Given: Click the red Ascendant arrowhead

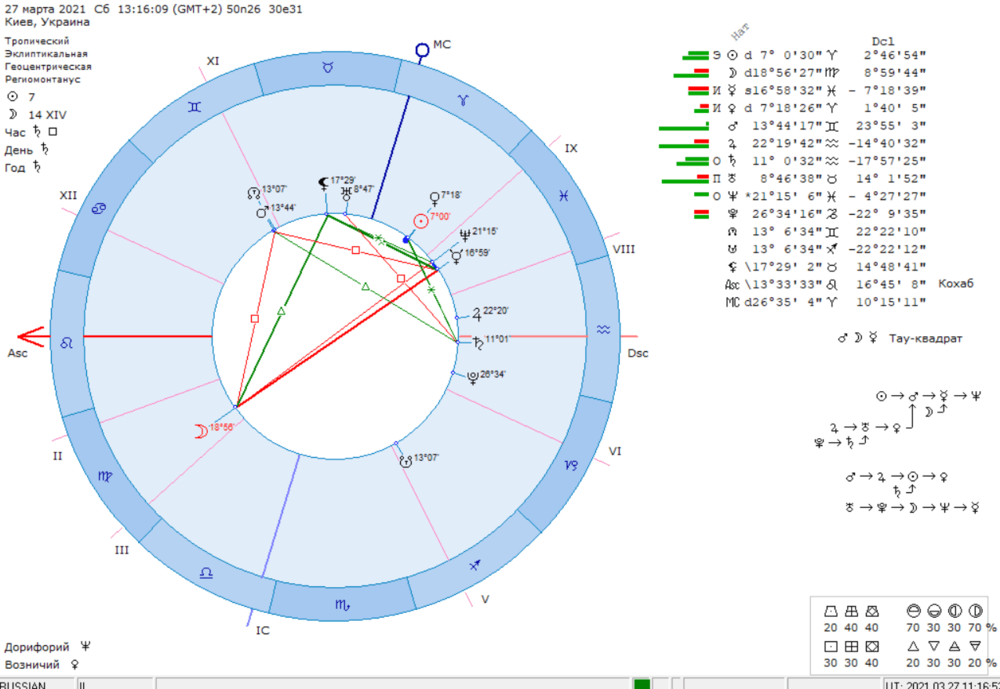Looking at the screenshot, I should [31, 336].
